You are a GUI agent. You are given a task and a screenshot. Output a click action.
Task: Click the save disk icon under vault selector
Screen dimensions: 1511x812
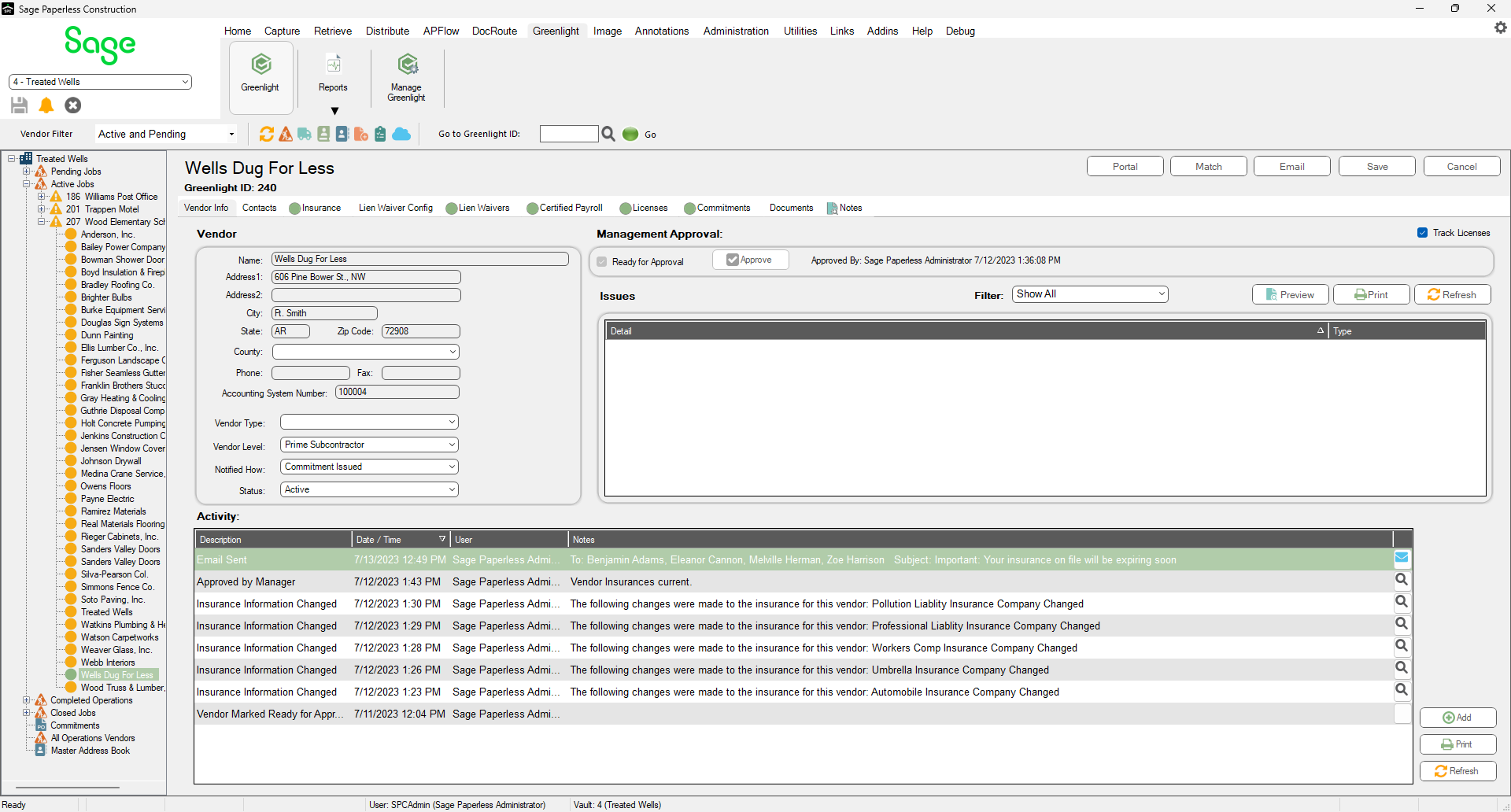tap(20, 105)
